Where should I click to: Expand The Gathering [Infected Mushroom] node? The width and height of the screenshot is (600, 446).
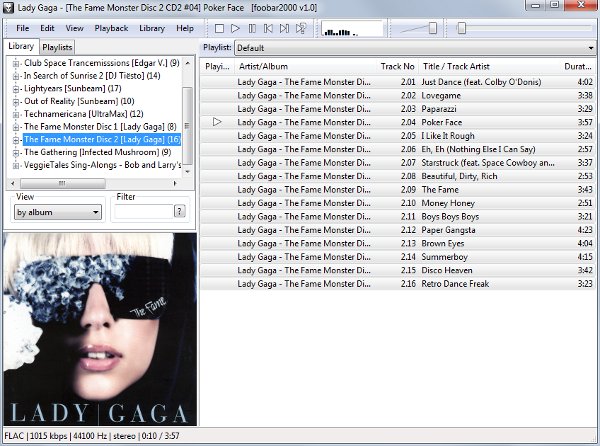pos(16,153)
